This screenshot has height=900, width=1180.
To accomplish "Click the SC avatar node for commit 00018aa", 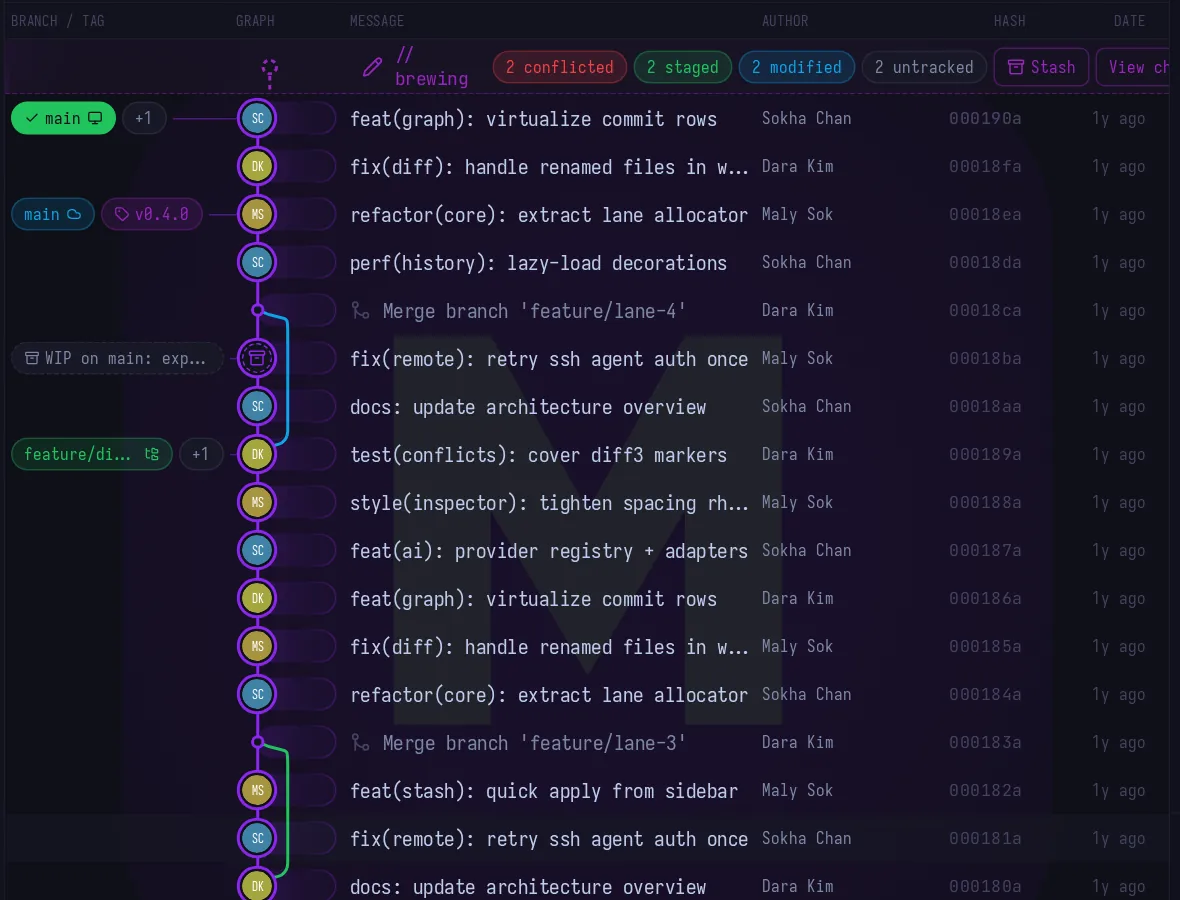I will pos(257,406).
